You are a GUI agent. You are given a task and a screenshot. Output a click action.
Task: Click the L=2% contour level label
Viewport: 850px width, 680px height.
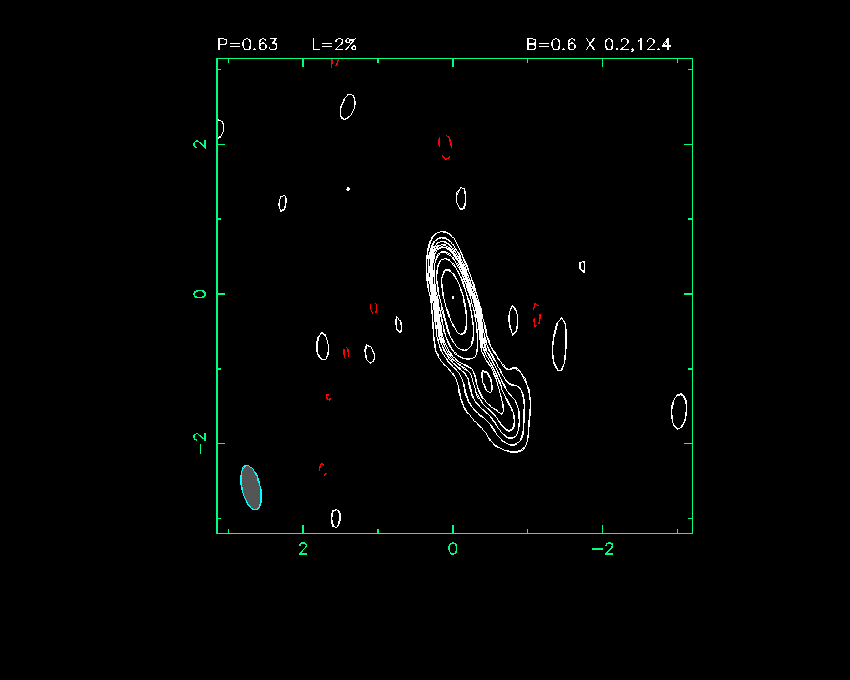[x=334, y=44]
